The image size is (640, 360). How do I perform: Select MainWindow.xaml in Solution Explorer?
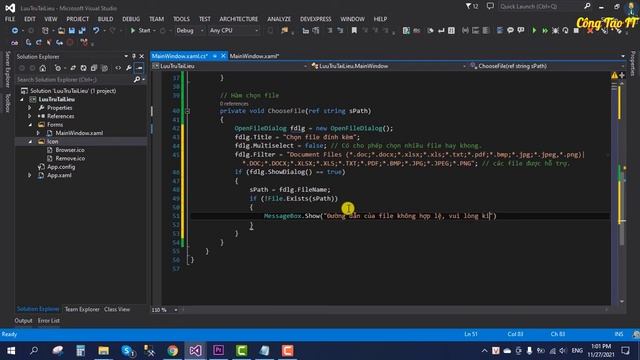click(x=79, y=133)
